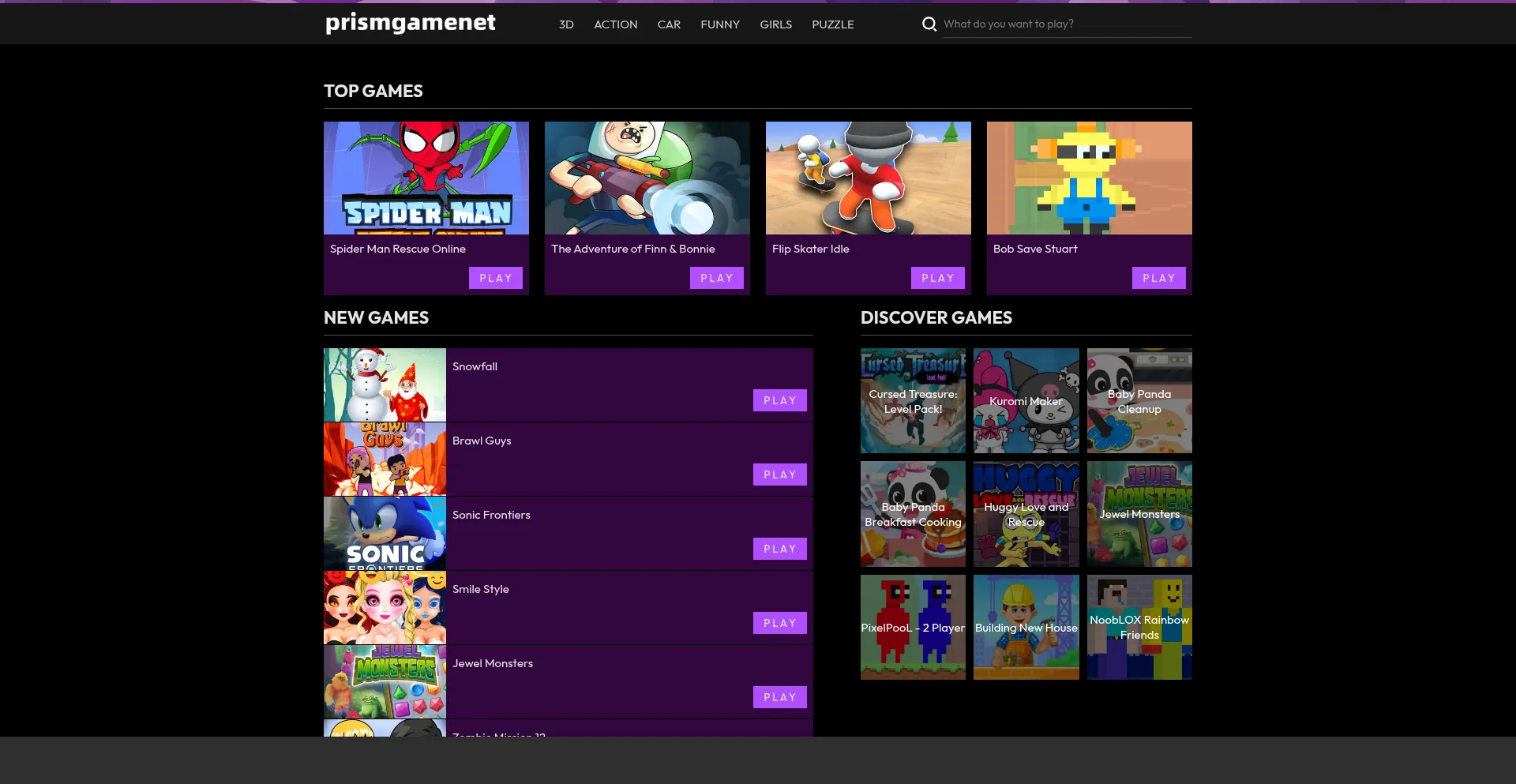Click the Spider Man Rescue Online title
The width and height of the screenshot is (1516, 784).
[398, 249]
